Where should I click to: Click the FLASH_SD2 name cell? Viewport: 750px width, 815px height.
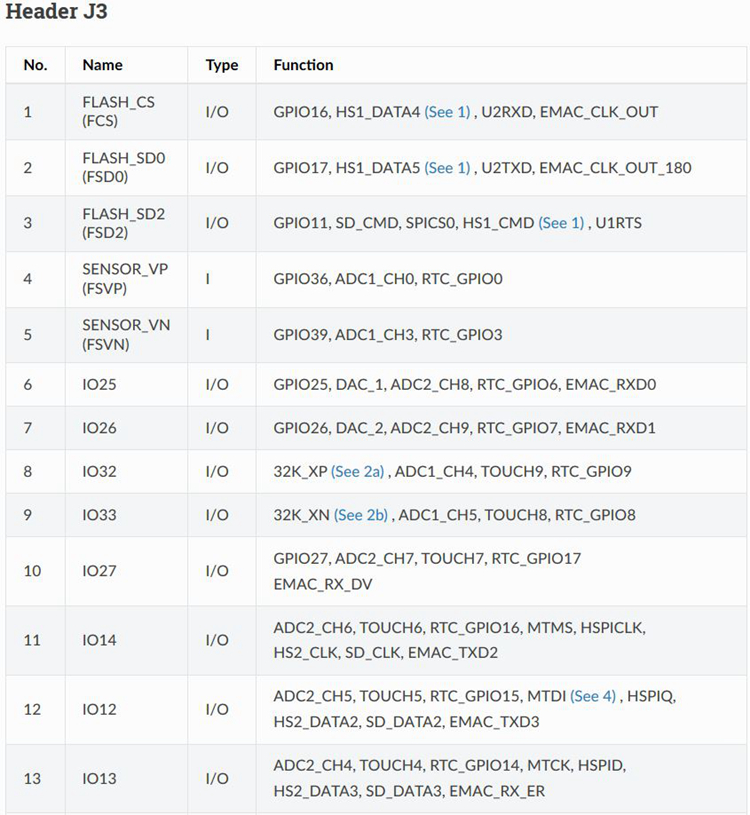pyautogui.click(x=119, y=223)
